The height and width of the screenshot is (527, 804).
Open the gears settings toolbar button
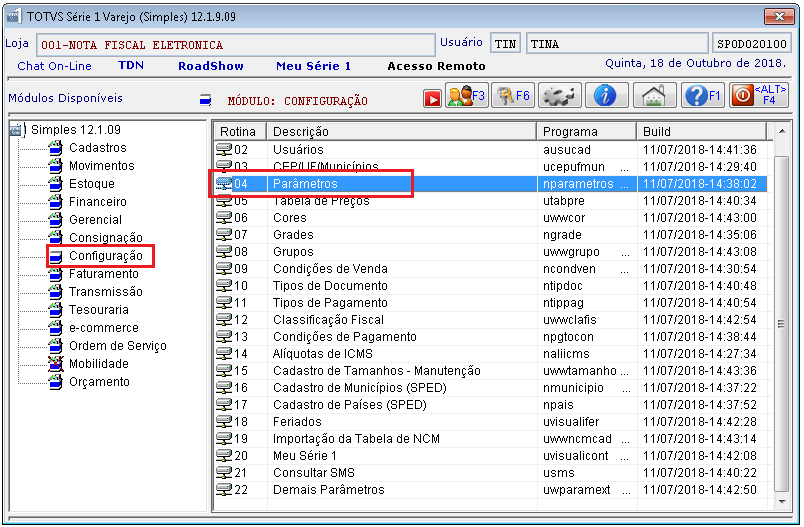(x=559, y=95)
